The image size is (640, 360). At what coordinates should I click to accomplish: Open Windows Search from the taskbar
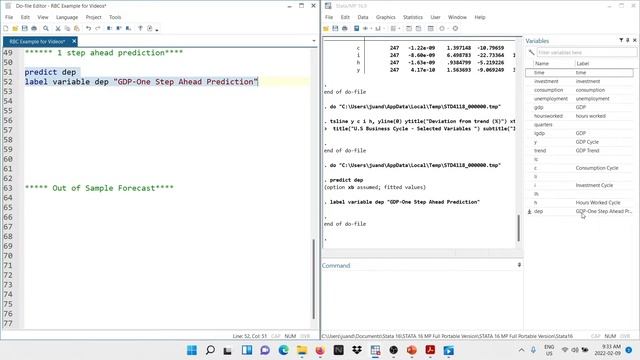tap(210, 350)
